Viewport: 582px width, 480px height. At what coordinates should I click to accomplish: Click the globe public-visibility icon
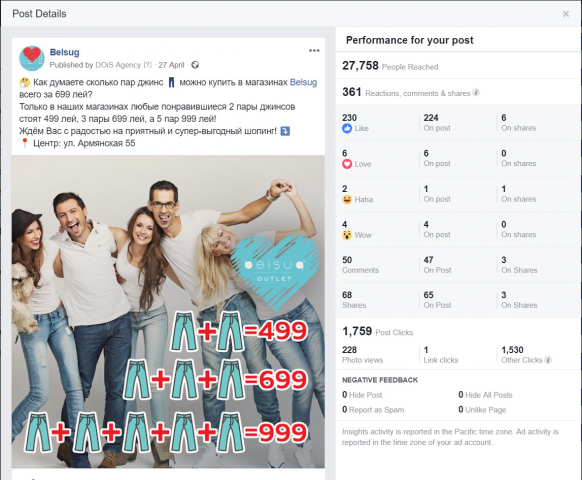point(195,65)
